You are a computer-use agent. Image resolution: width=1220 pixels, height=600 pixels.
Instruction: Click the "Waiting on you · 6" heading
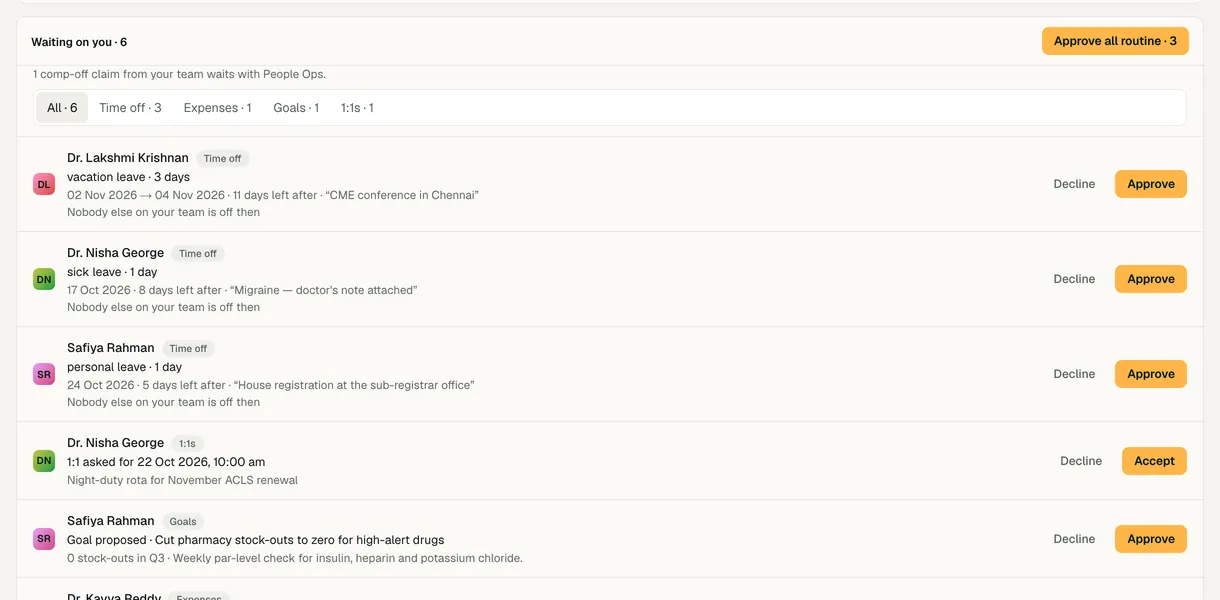click(x=79, y=42)
